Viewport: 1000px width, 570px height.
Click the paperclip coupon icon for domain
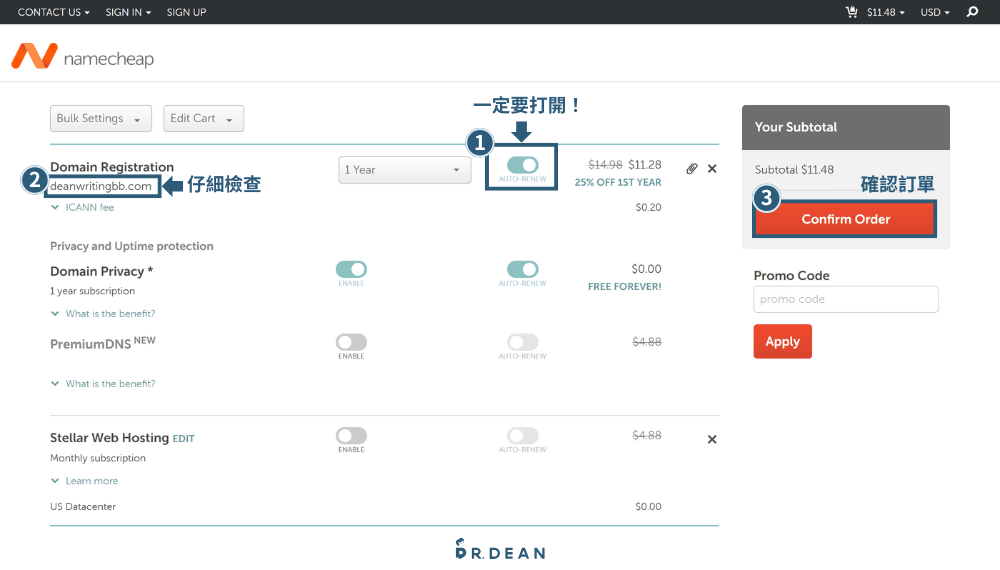point(691,168)
